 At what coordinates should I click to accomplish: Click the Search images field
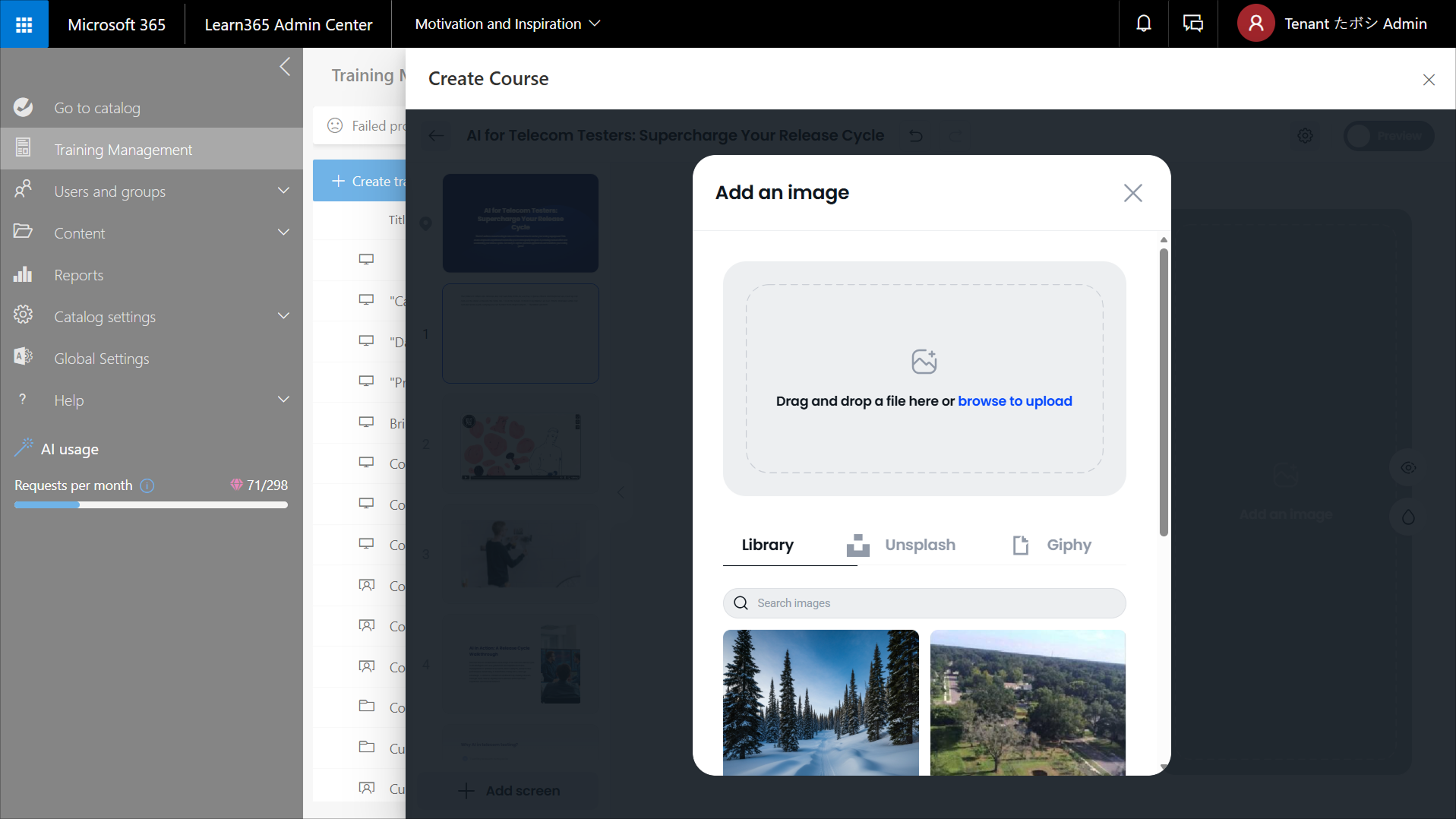924,603
